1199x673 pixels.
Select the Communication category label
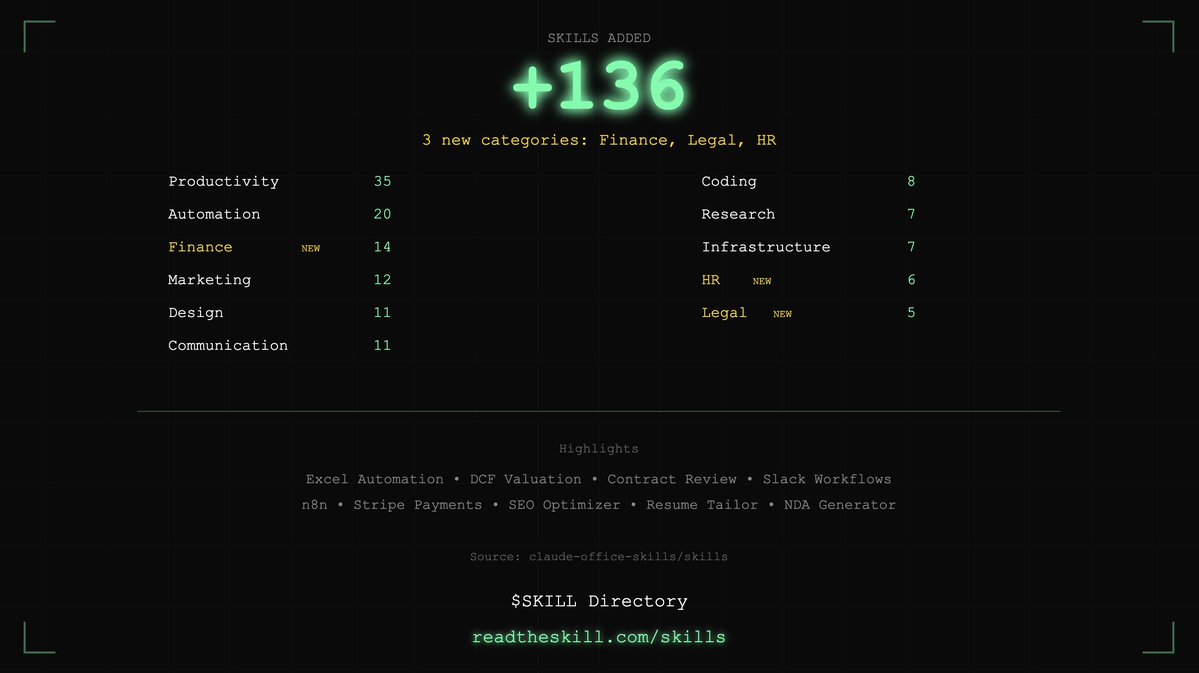(228, 346)
